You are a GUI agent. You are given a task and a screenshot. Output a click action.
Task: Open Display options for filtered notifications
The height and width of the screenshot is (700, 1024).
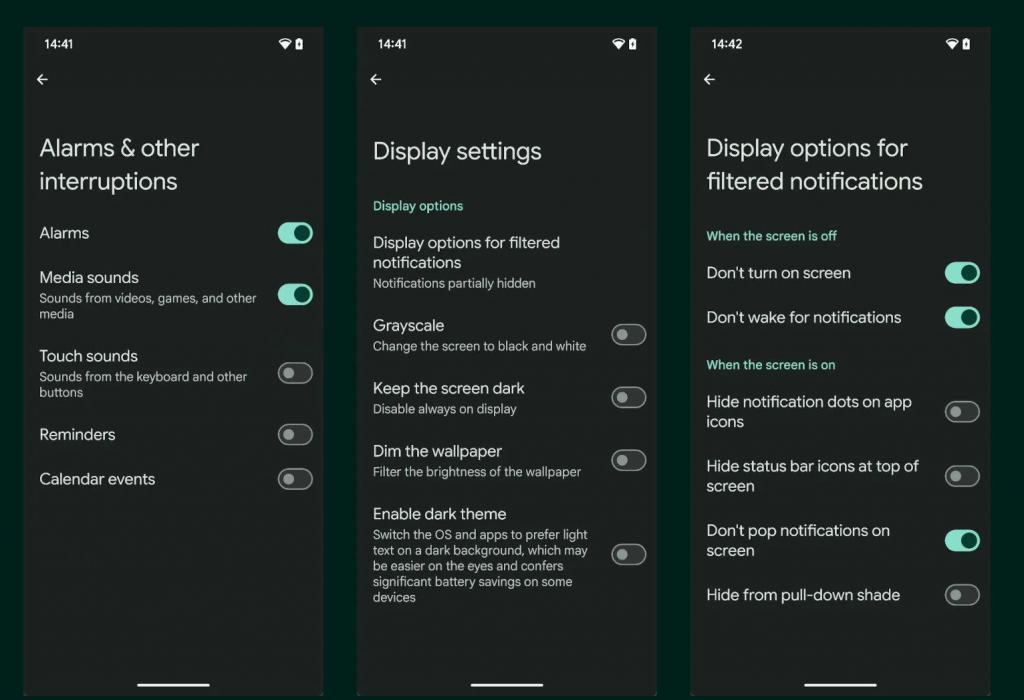point(507,262)
